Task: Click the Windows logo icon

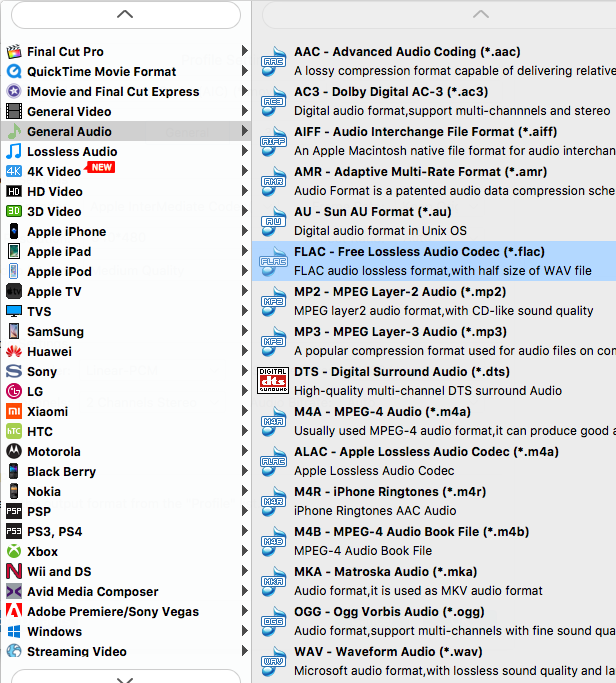Action: pos(14,632)
